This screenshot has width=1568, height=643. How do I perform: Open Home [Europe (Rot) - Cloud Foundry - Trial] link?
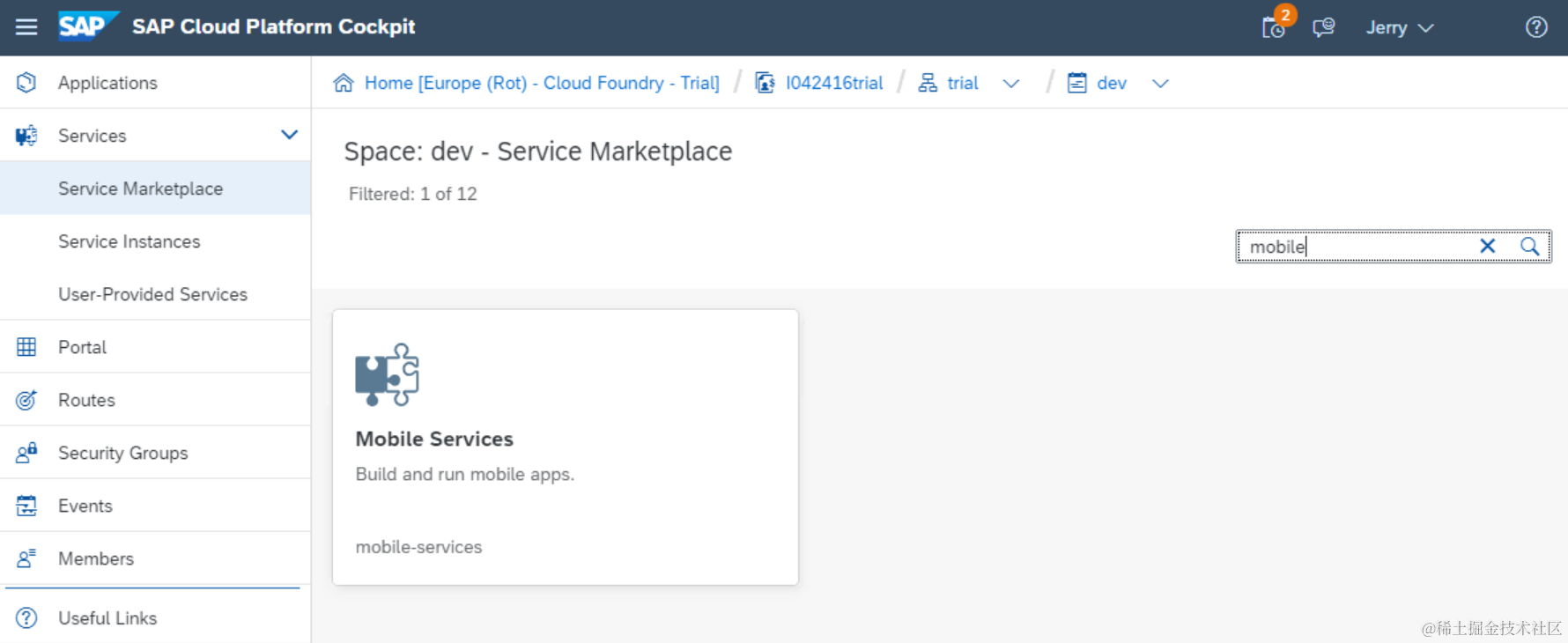click(542, 83)
